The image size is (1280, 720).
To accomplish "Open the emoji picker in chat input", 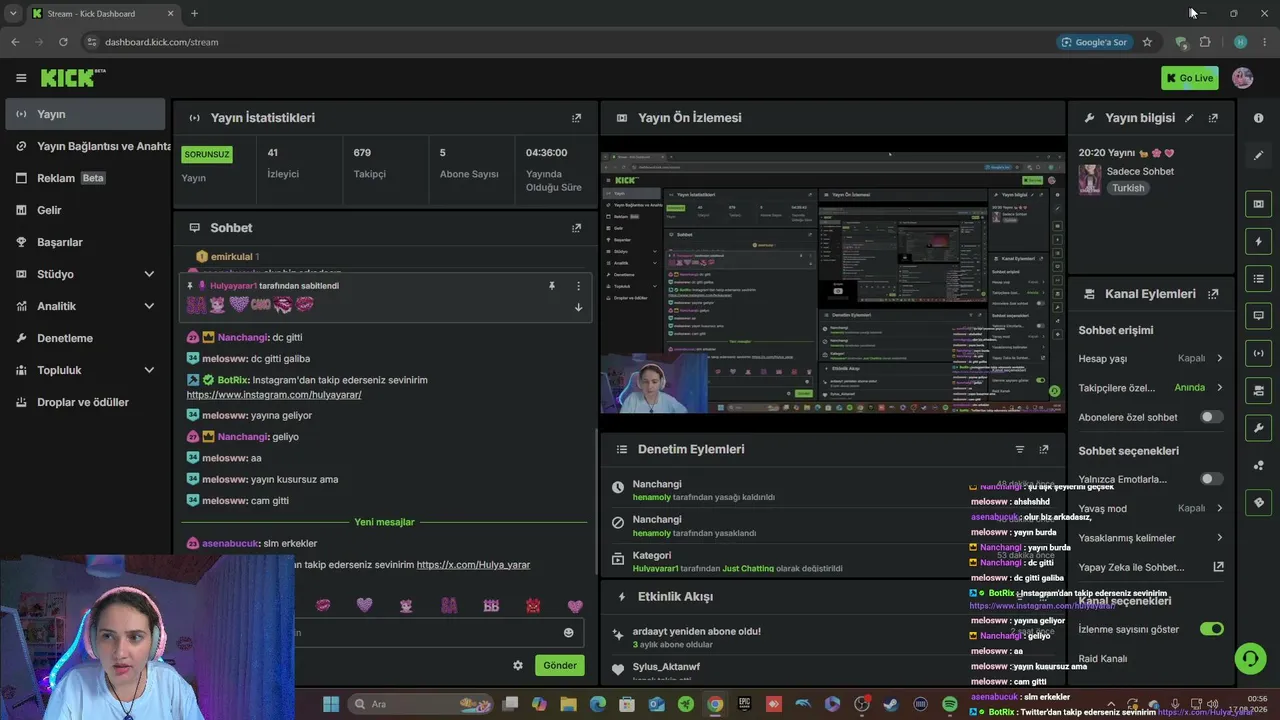I will pyautogui.click(x=569, y=632).
